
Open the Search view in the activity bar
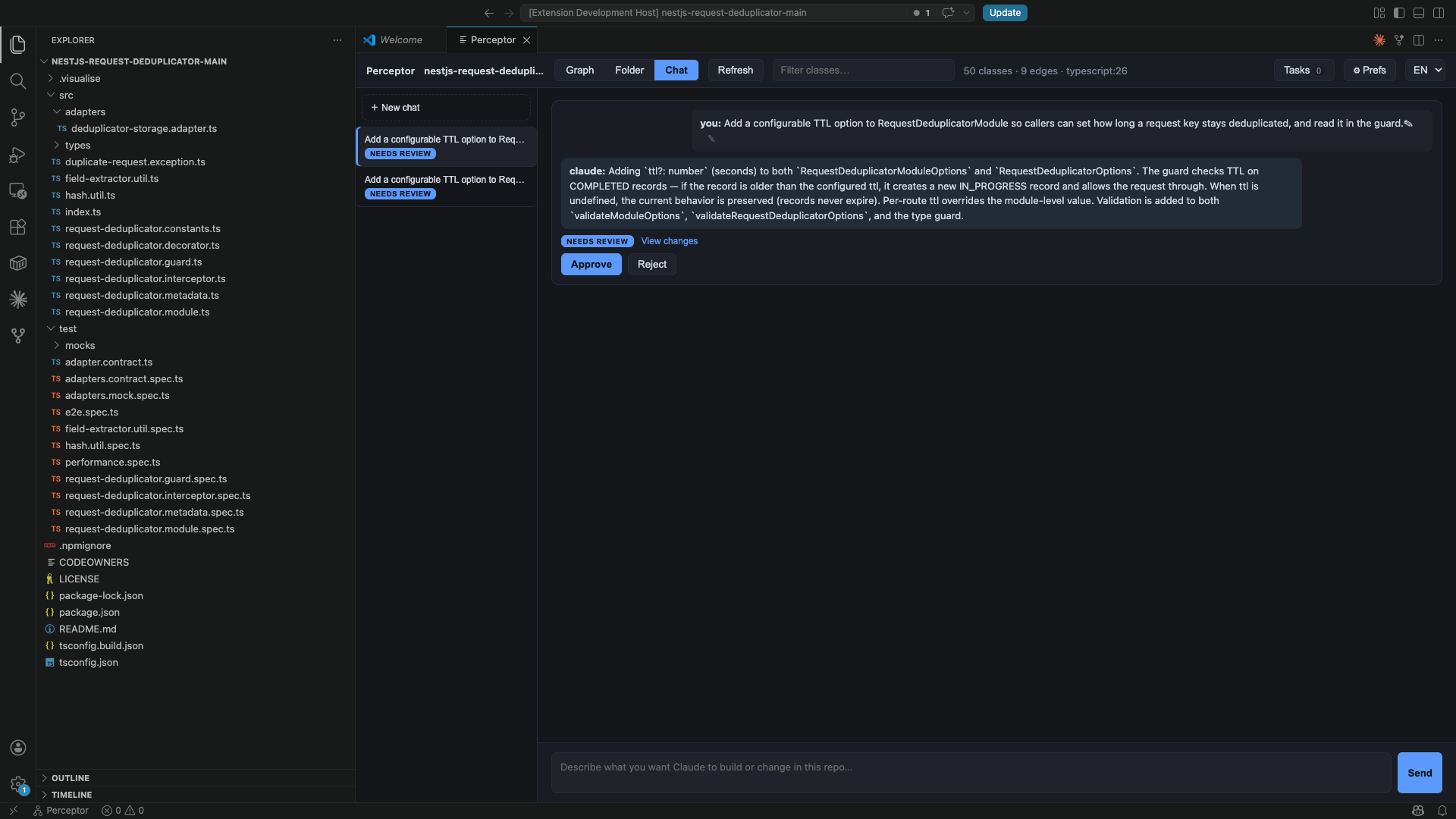[18, 81]
